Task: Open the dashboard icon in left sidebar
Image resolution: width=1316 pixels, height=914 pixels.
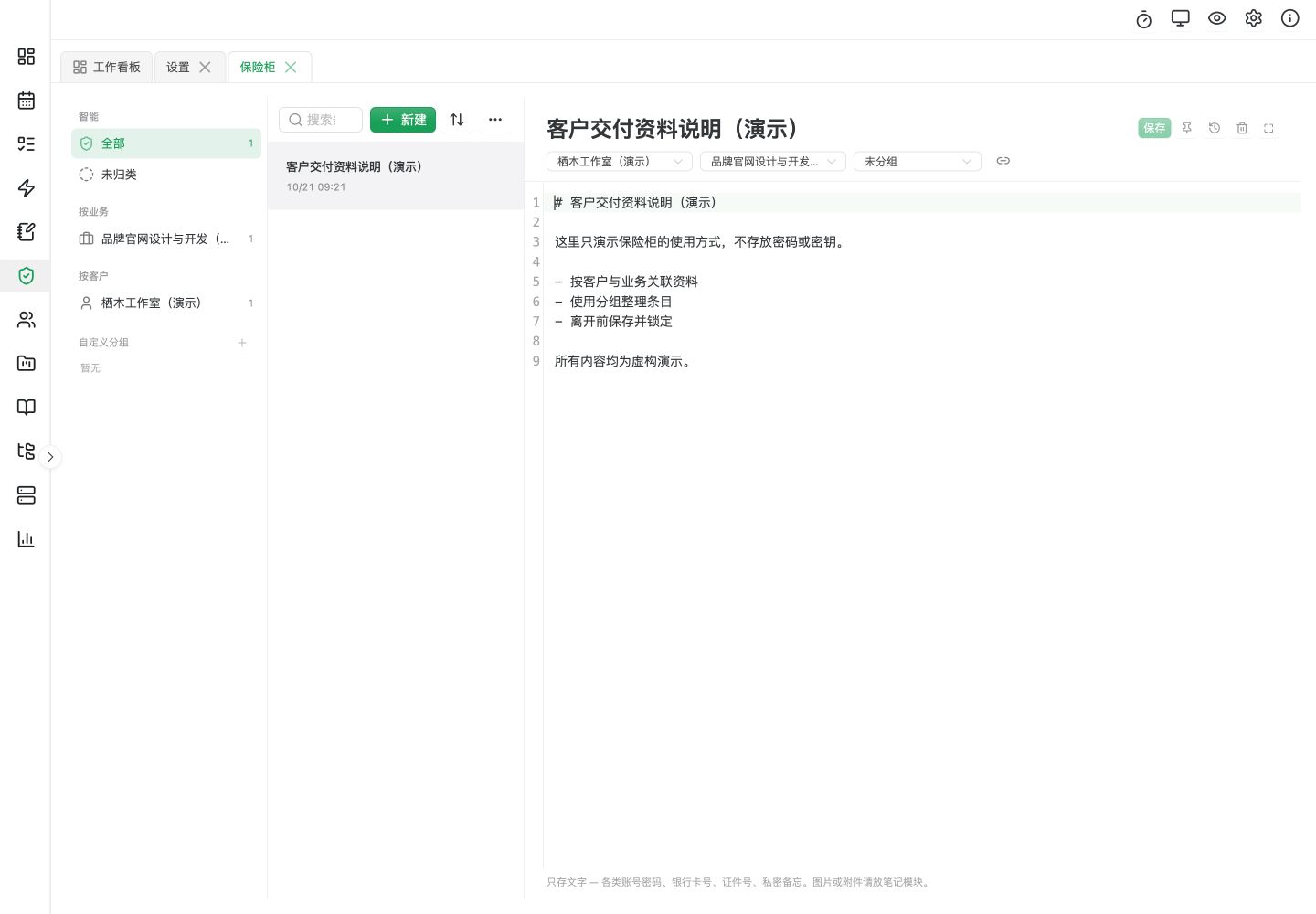Action: [27, 57]
